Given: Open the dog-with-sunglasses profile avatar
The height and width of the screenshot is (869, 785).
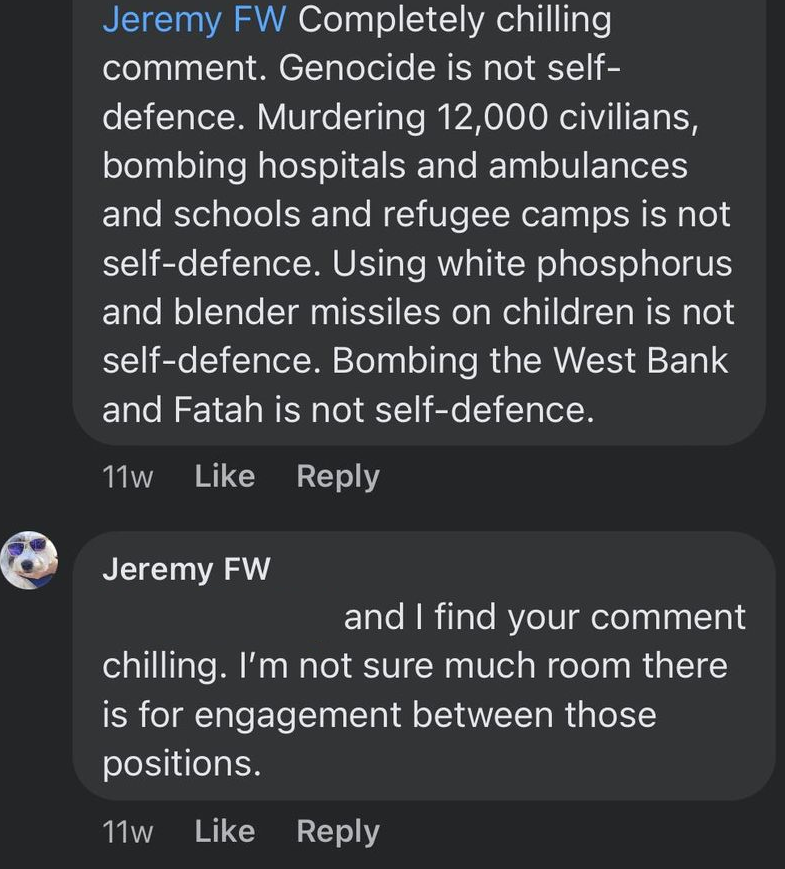Looking at the screenshot, I should (x=29, y=560).
